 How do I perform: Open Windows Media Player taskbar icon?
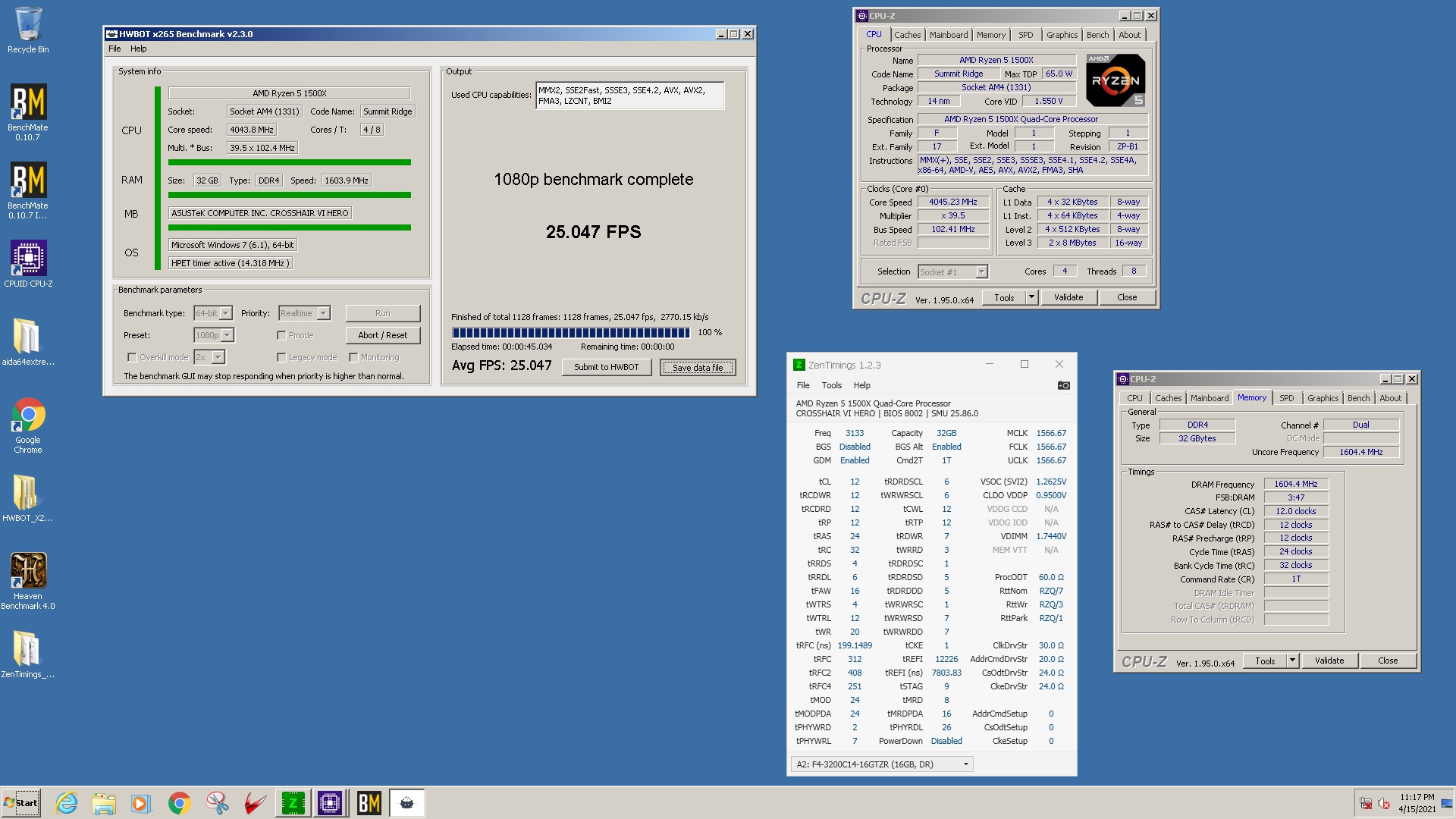[141, 802]
